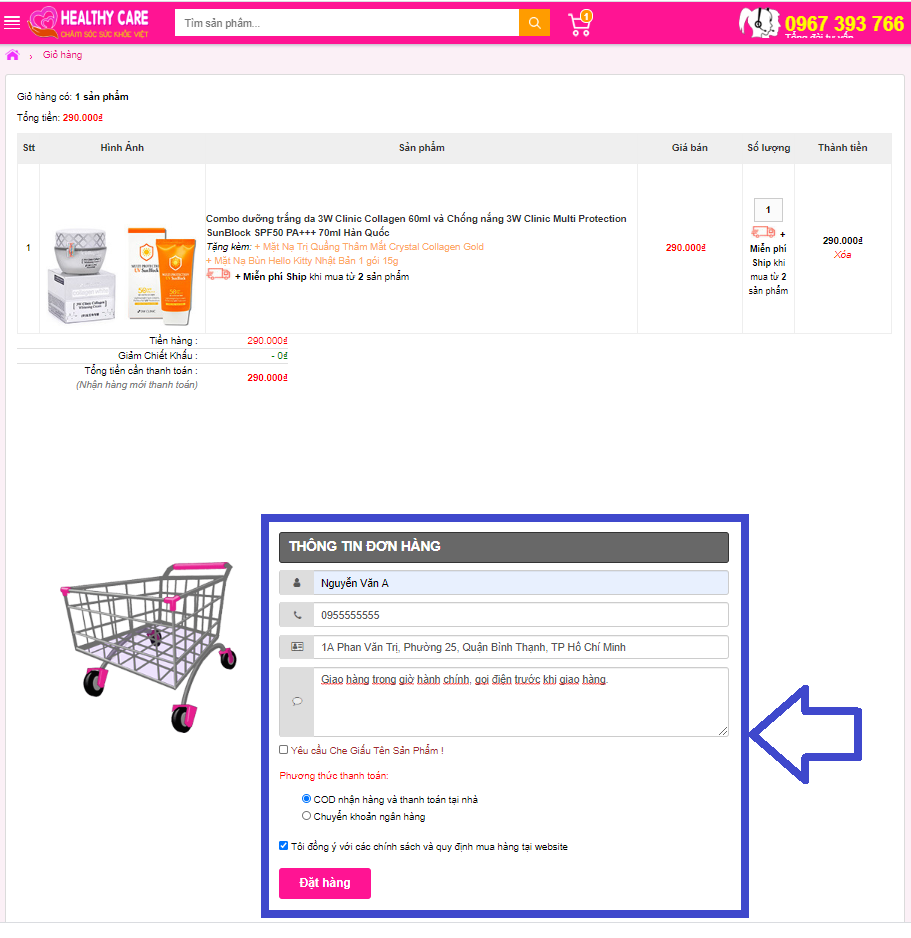The height and width of the screenshot is (938, 911).
Task: Click the delivery address input field
Action: point(520,647)
